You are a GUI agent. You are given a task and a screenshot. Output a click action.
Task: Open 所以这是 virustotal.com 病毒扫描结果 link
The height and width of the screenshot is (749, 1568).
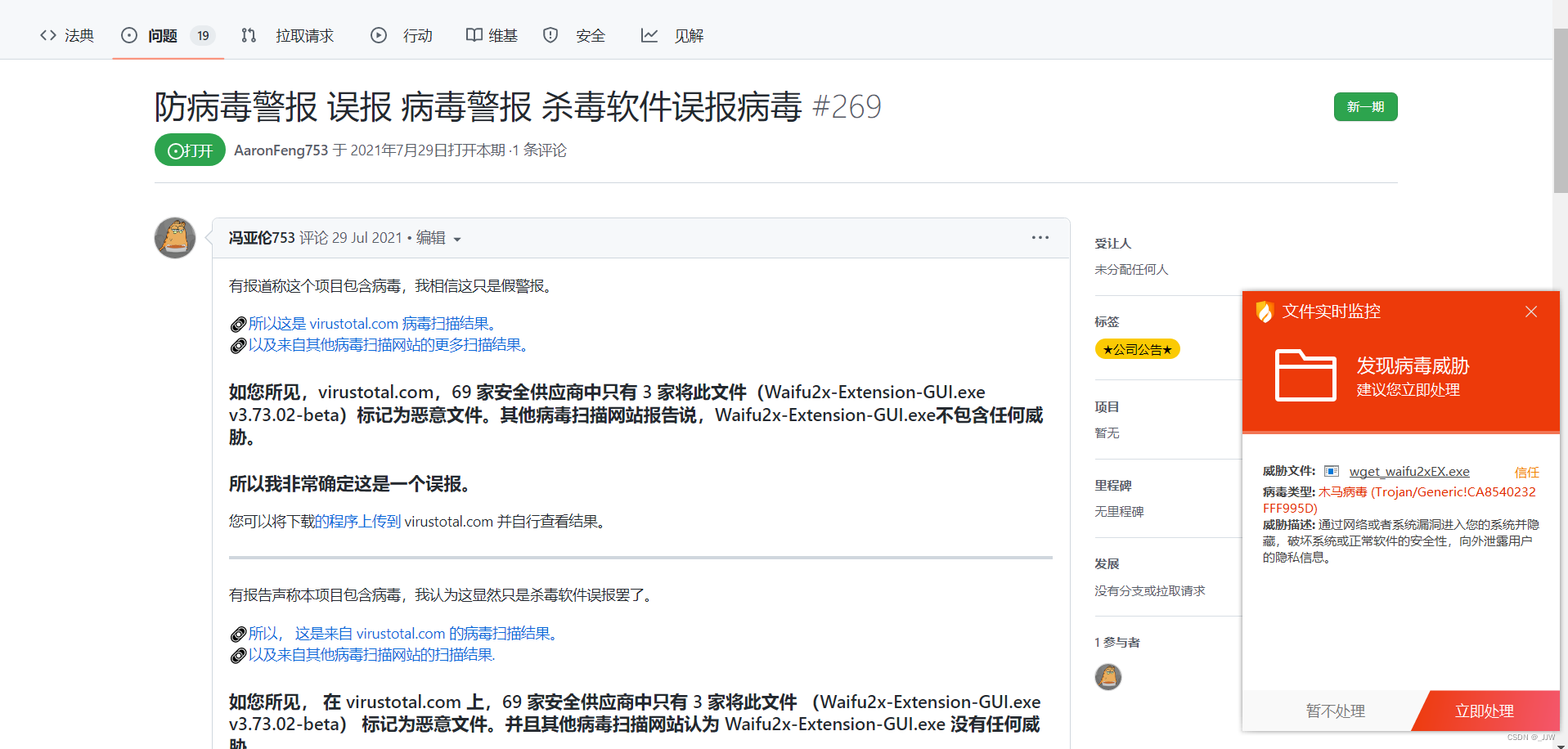[x=373, y=324]
